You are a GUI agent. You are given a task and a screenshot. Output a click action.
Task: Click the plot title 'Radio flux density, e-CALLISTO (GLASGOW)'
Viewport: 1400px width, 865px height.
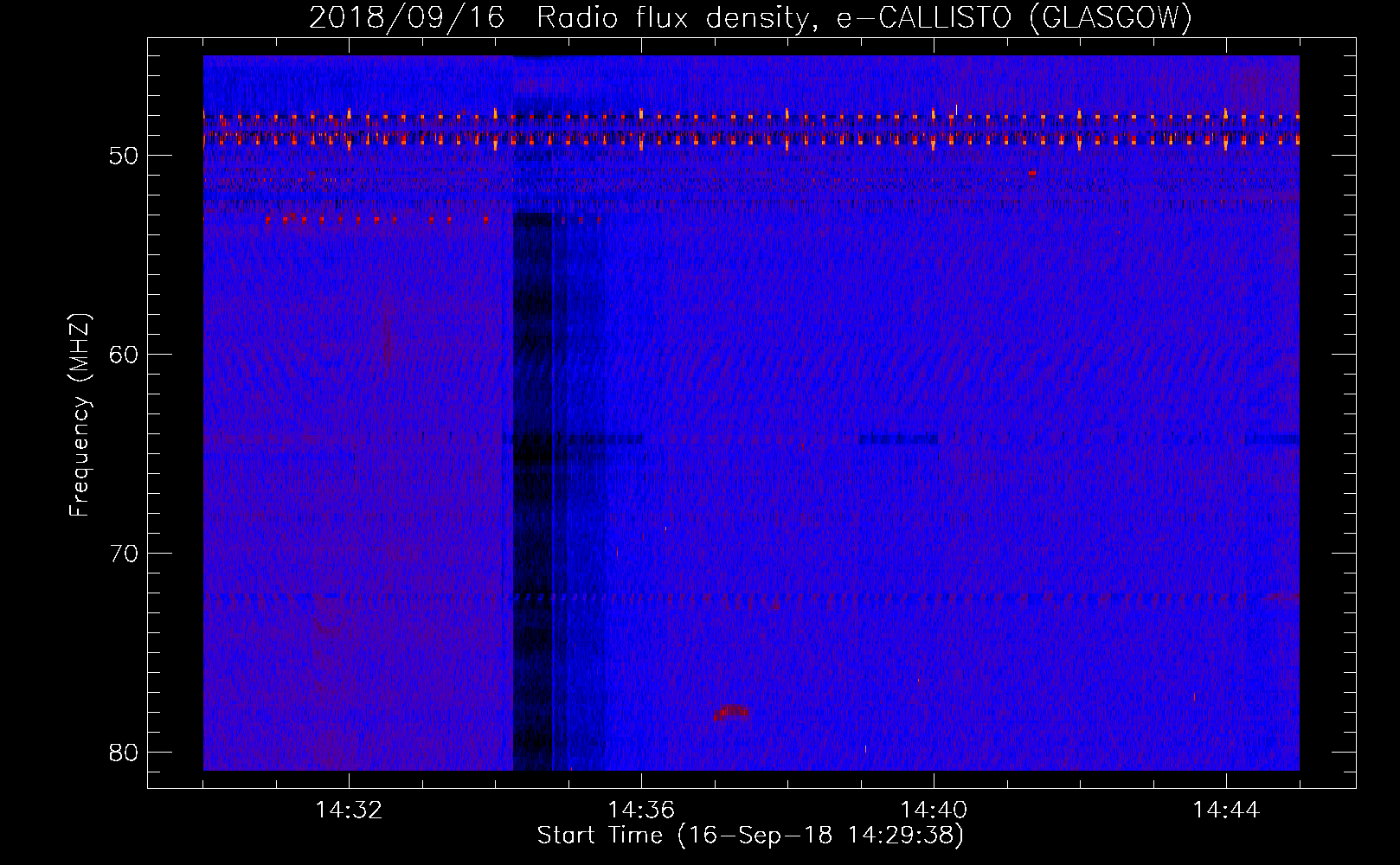tap(864, 17)
